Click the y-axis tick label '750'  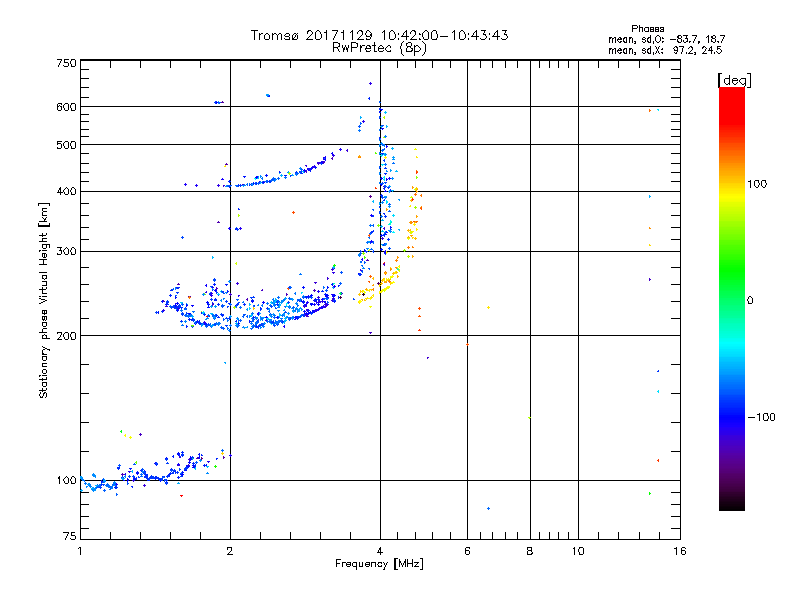point(67,63)
